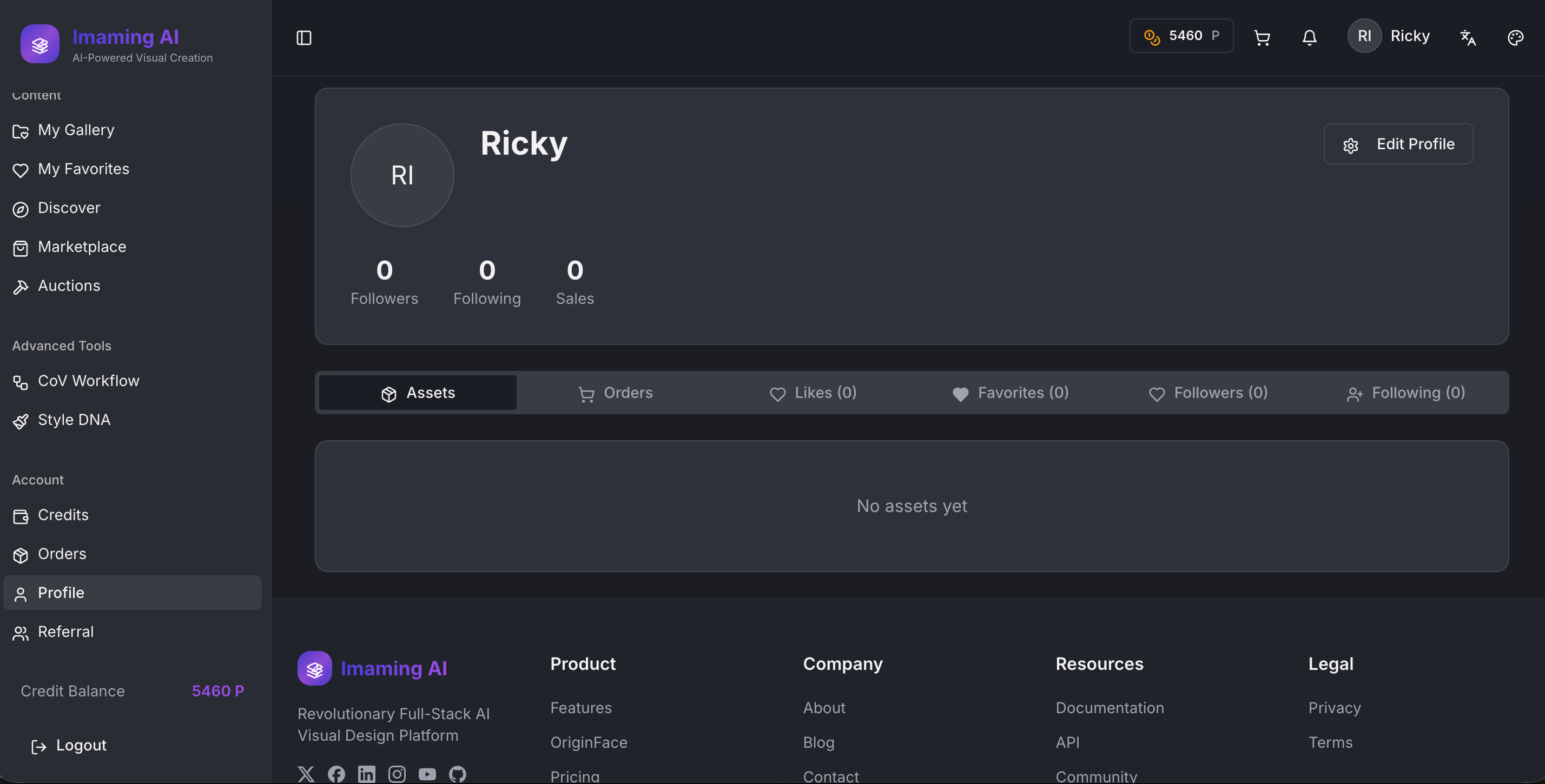The width and height of the screenshot is (1545, 784).
Task: Click the RI profile avatar circle
Action: click(402, 175)
